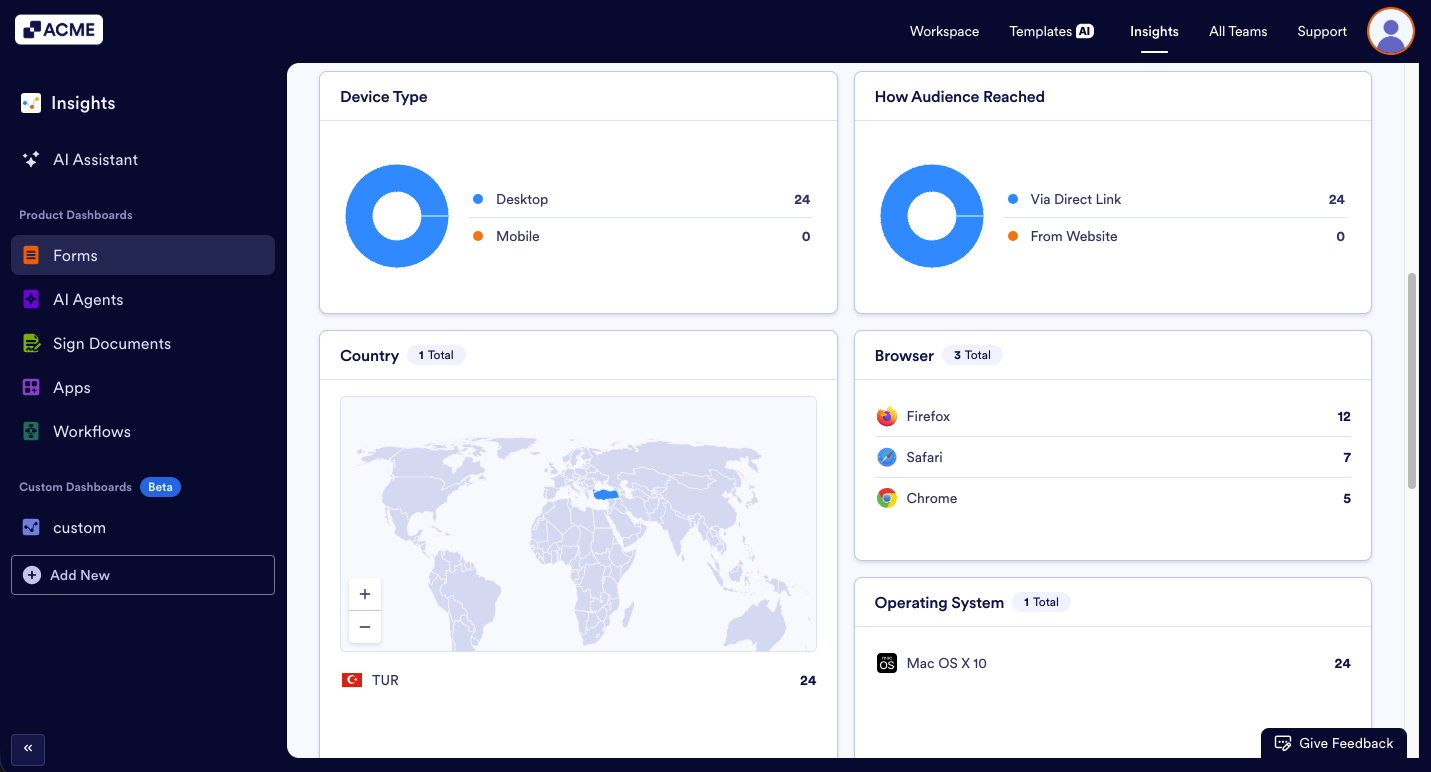Click the Turkish flag next to TUR
The width and height of the screenshot is (1431, 772).
(352, 680)
